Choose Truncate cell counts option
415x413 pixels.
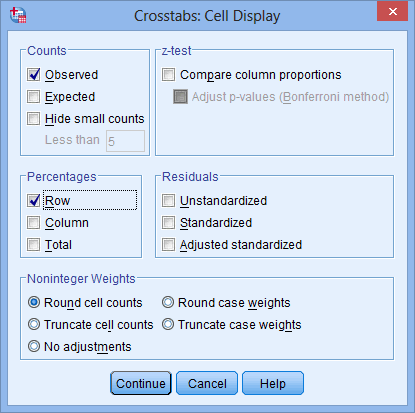coord(34,324)
